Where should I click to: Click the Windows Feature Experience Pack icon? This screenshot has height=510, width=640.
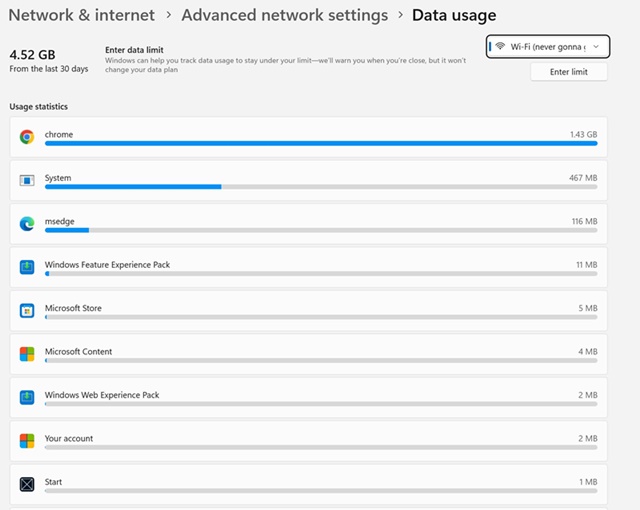pyautogui.click(x=27, y=267)
